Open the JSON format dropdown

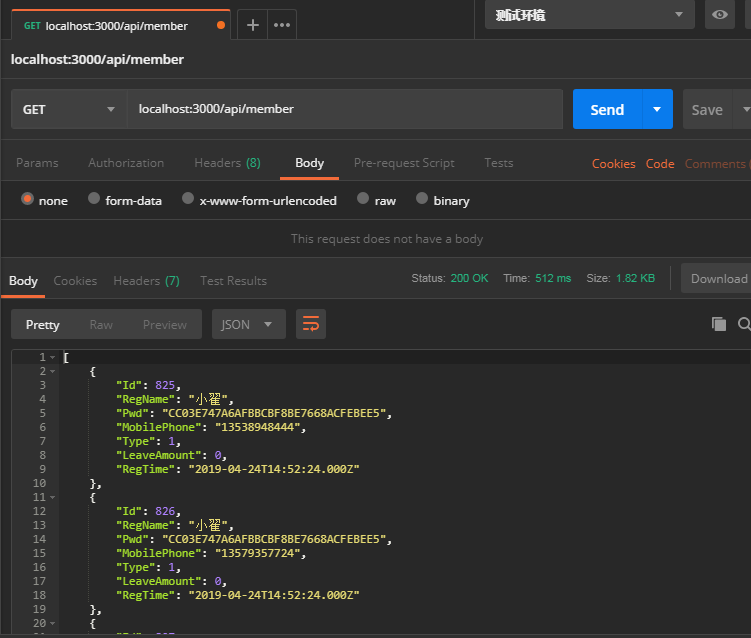(x=248, y=324)
